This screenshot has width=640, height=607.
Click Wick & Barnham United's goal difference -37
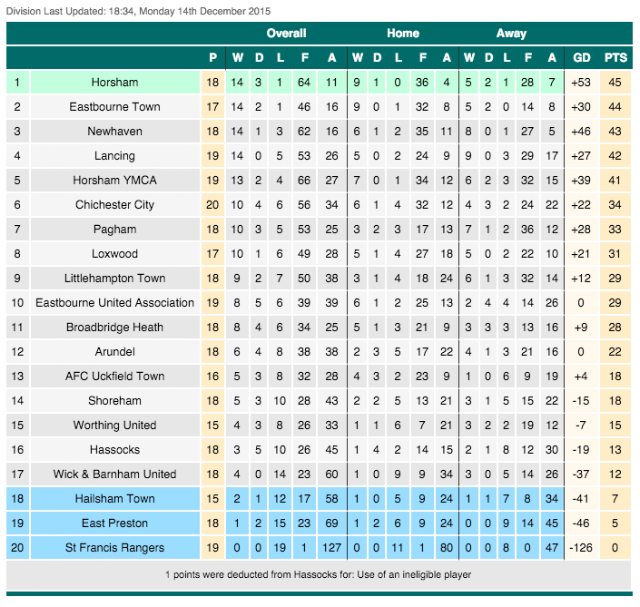pos(581,474)
